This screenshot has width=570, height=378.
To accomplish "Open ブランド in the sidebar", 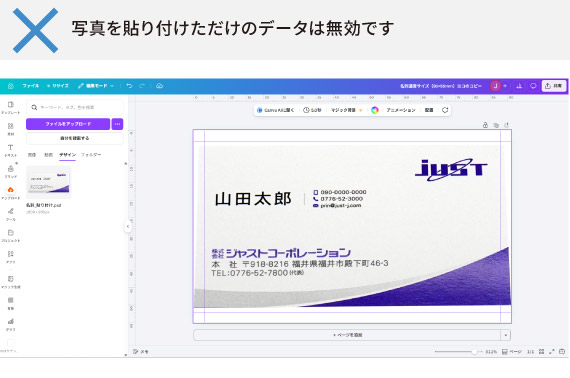I will [11, 172].
